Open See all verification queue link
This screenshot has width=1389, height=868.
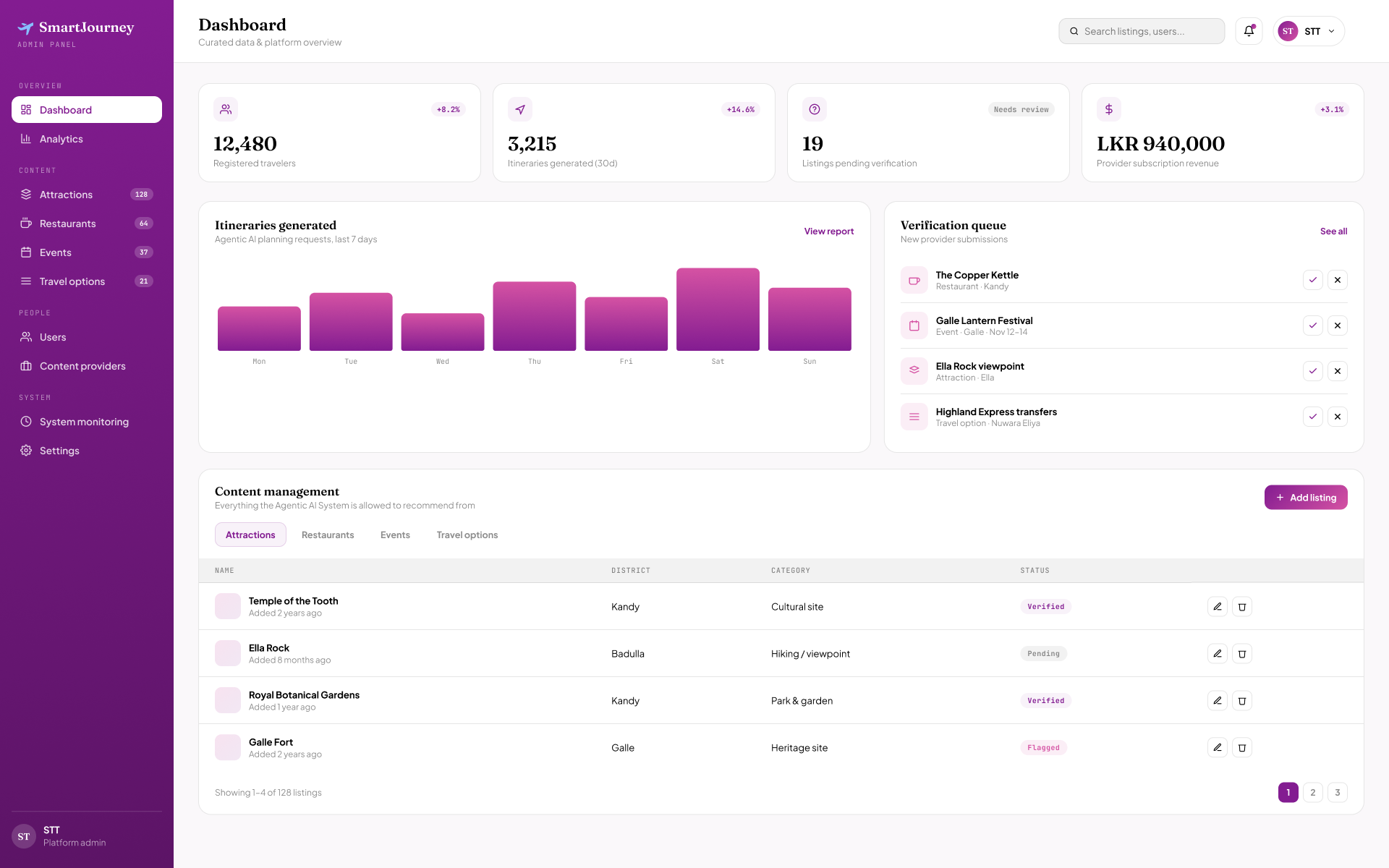1333,231
